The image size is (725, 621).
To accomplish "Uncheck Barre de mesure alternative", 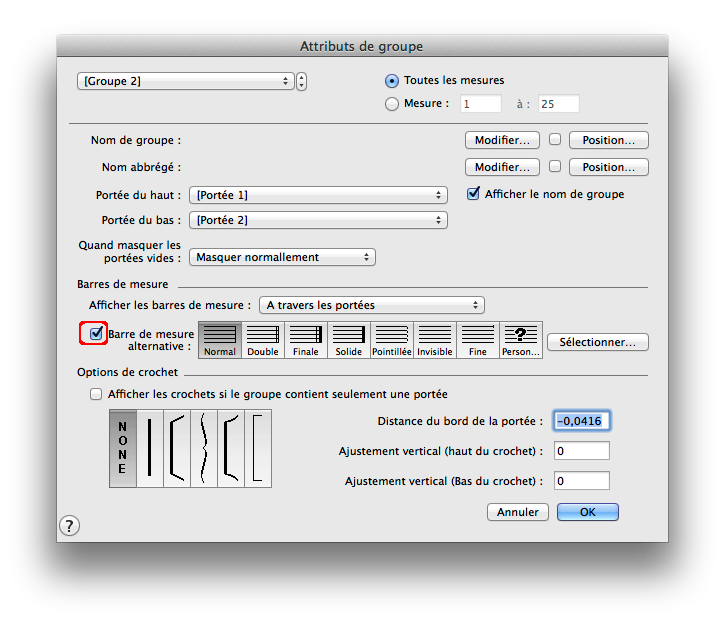I will 97,333.
